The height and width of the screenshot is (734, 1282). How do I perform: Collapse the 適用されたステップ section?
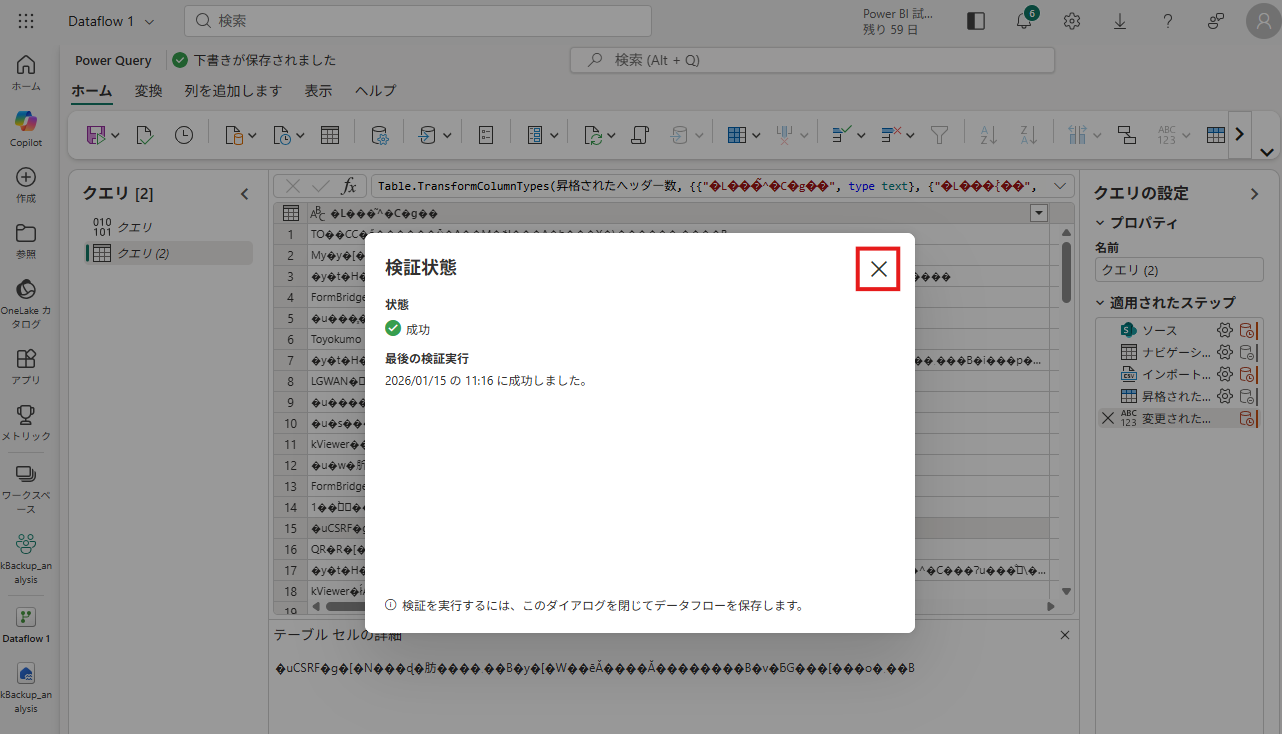click(1101, 302)
